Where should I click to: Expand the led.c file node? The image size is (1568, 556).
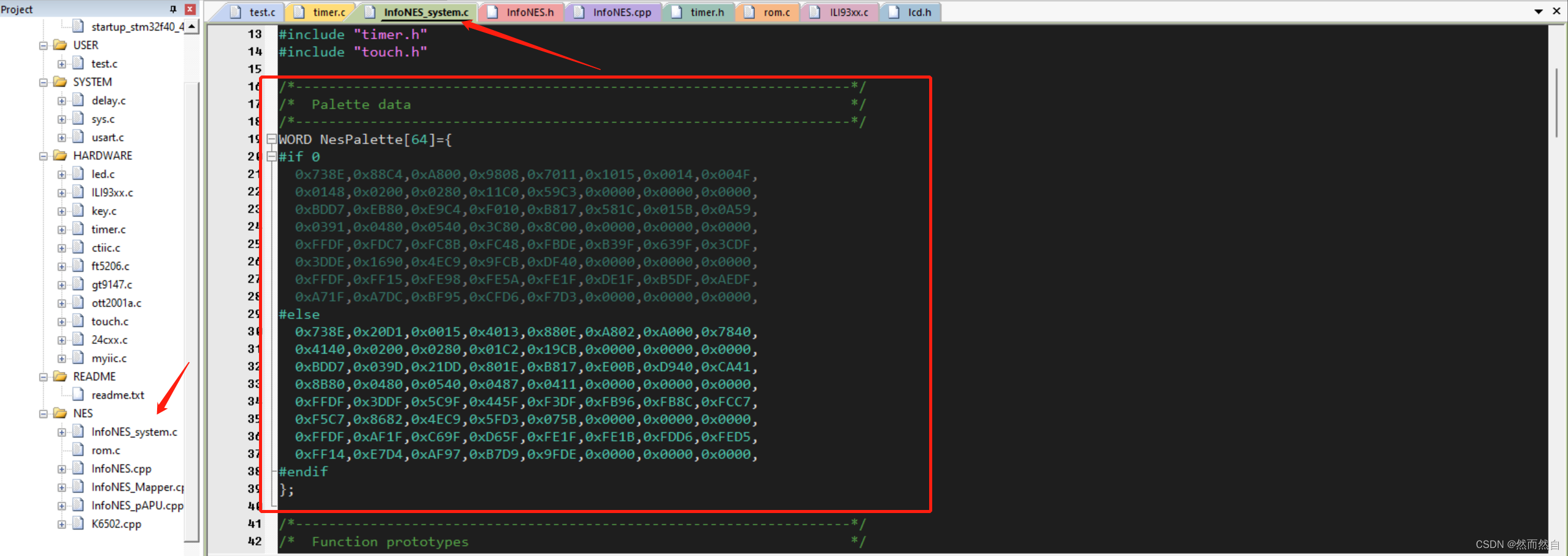(x=62, y=174)
